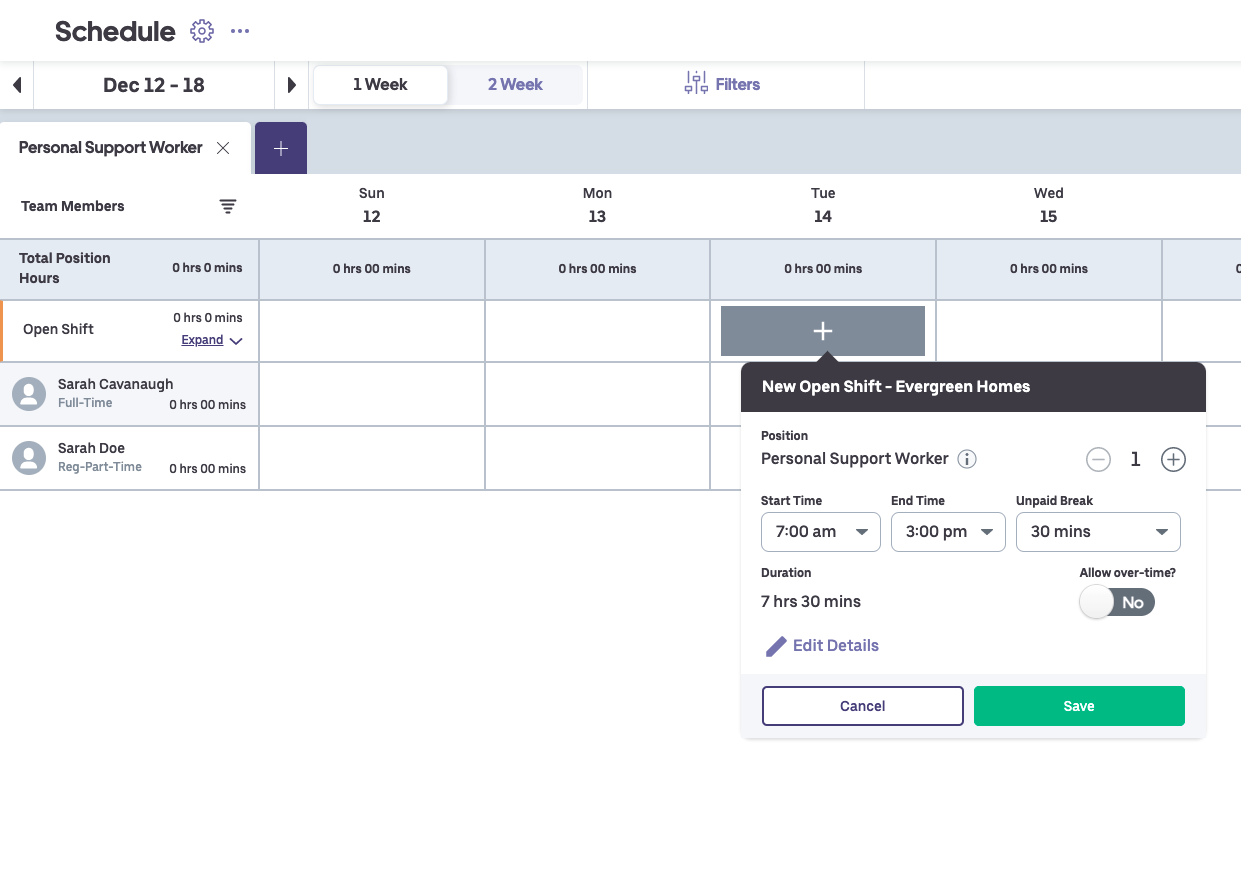The image size is (1241, 893).
Task: Switch to the 2 Week view
Action: coord(515,85)
